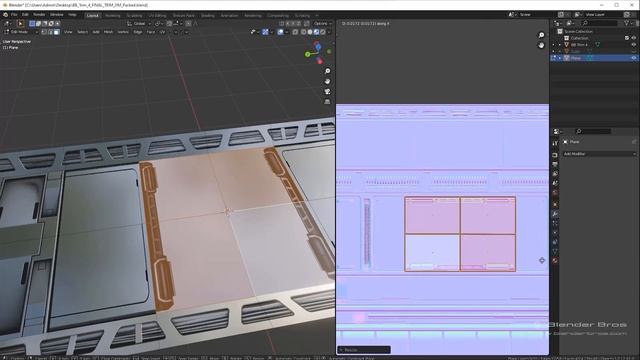Open the outliner filter dropdown
640x360 pixels.
628,24
